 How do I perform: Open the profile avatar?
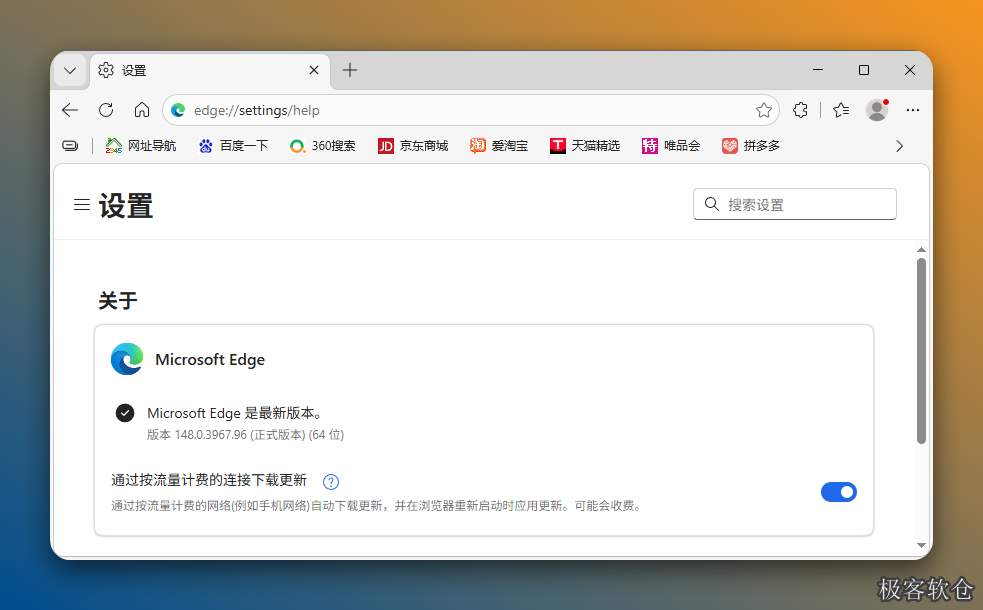pos(877,110)
